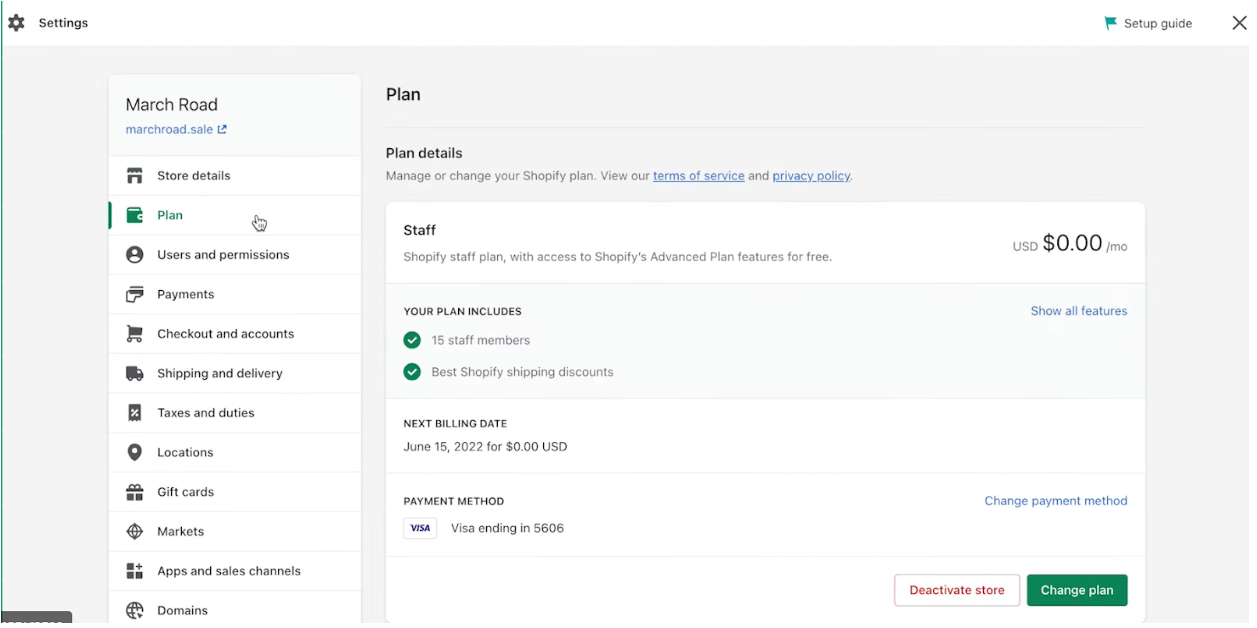The height and width of the screenshot is (628, 1257).
Task: Close the Settings panel with X
Action: coord(1239,23)
